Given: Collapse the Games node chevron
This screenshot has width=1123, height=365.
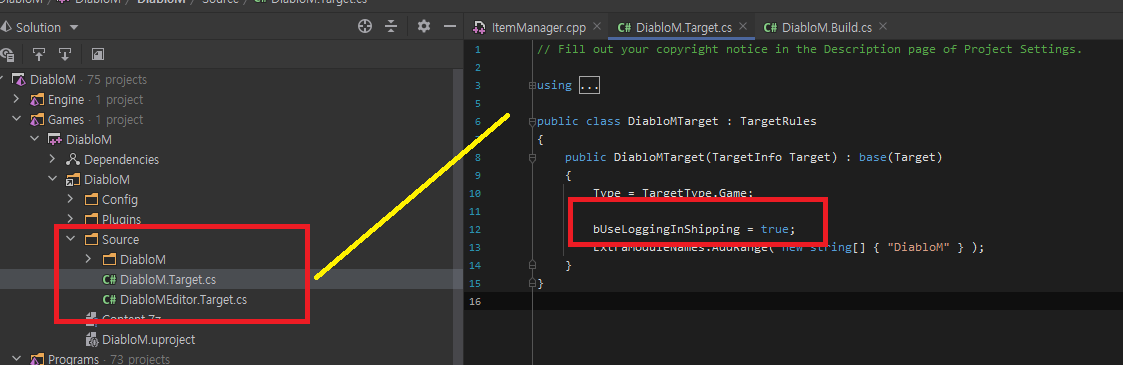Looking at the screenshot, I should coord(16,120).
